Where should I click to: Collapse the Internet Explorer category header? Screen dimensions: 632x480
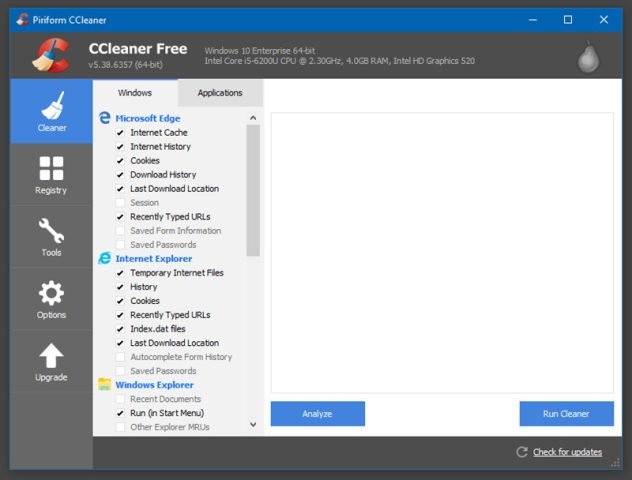pos(153,258)
